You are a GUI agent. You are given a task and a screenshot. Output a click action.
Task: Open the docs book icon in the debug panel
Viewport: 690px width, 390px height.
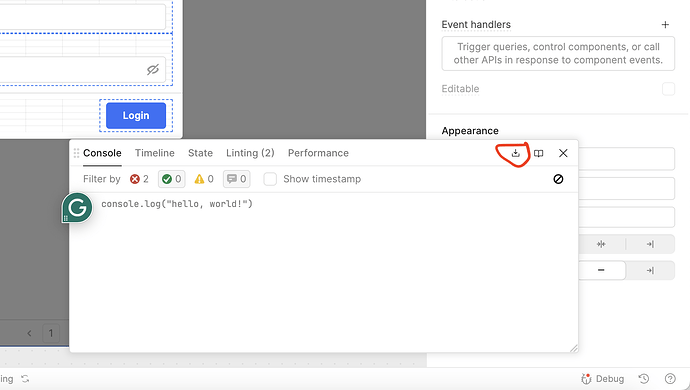[x=538, y=153]
